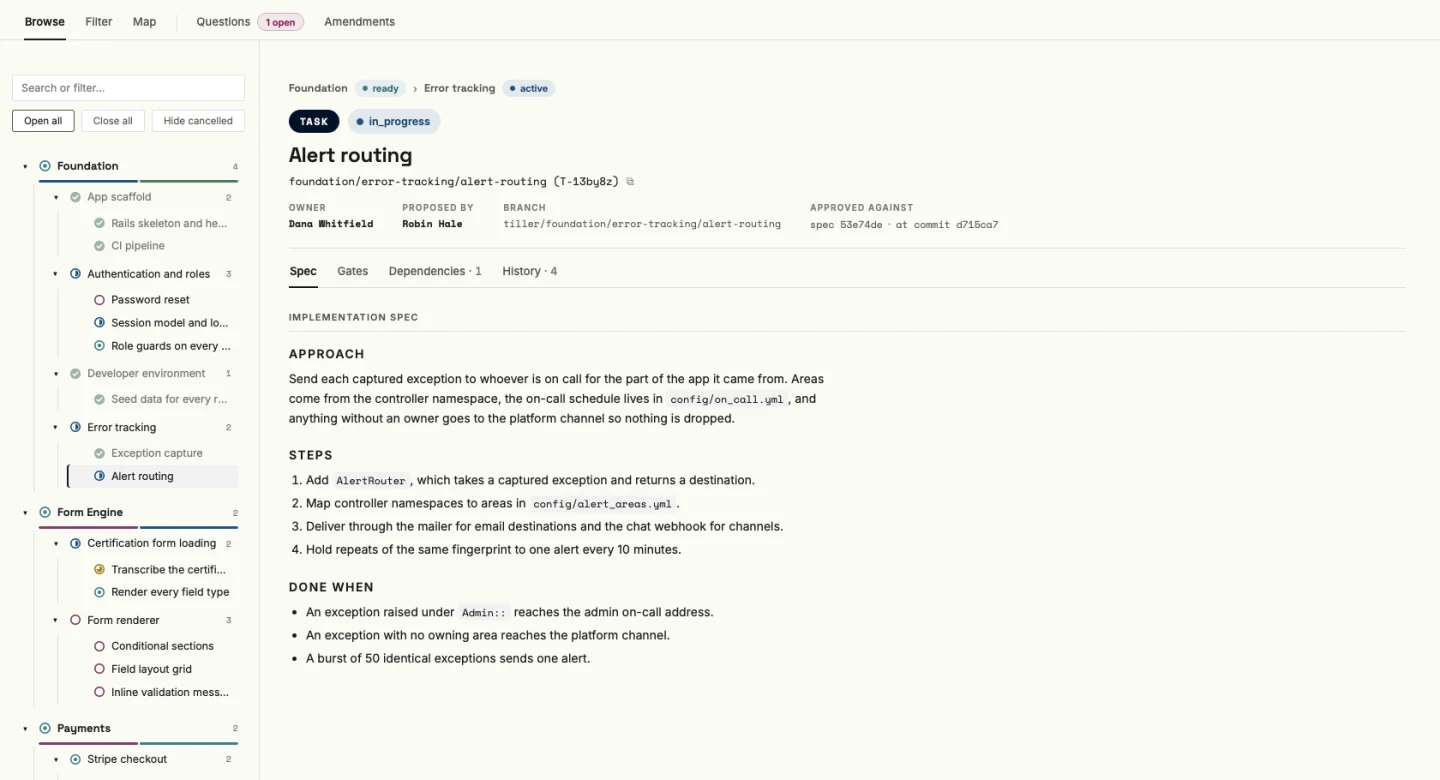Click the status icon beside Alert routing
The image size is (1440, 780).
click(99, 476)
